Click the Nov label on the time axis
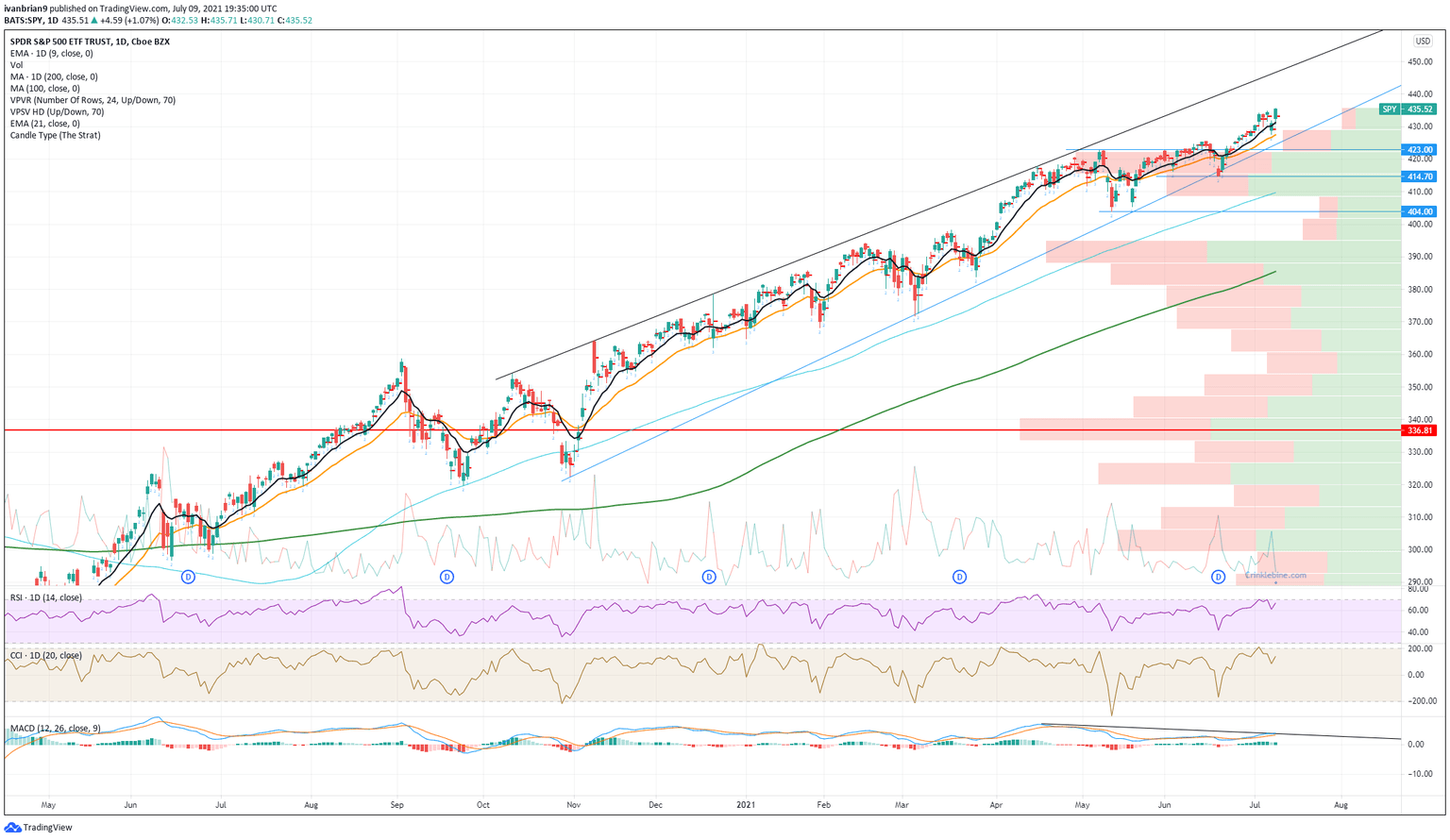 pyautogui.click(x=573, y=805)
